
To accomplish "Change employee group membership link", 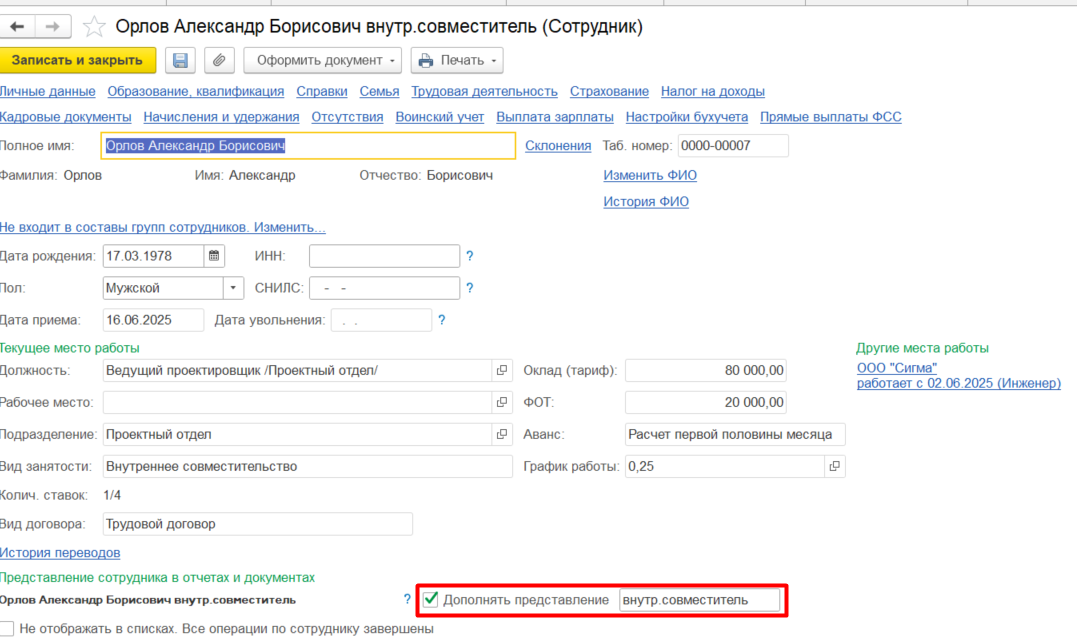I will (163, 227).
